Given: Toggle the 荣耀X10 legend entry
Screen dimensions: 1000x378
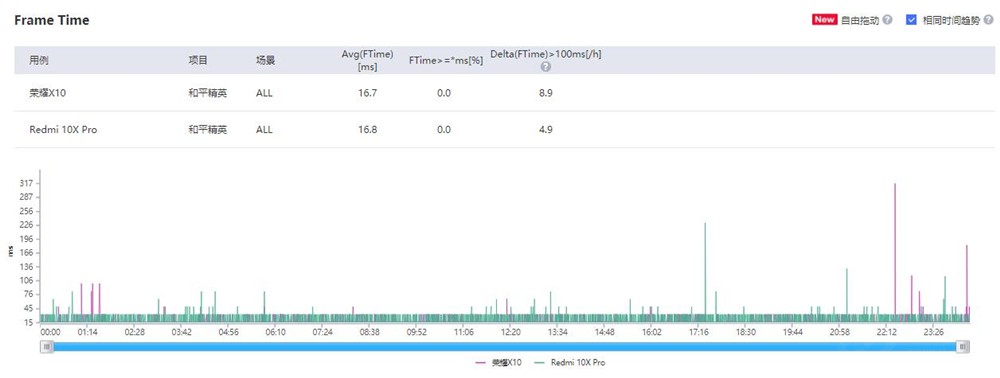Looking at the screenshot, I should [x=499, y=363].
